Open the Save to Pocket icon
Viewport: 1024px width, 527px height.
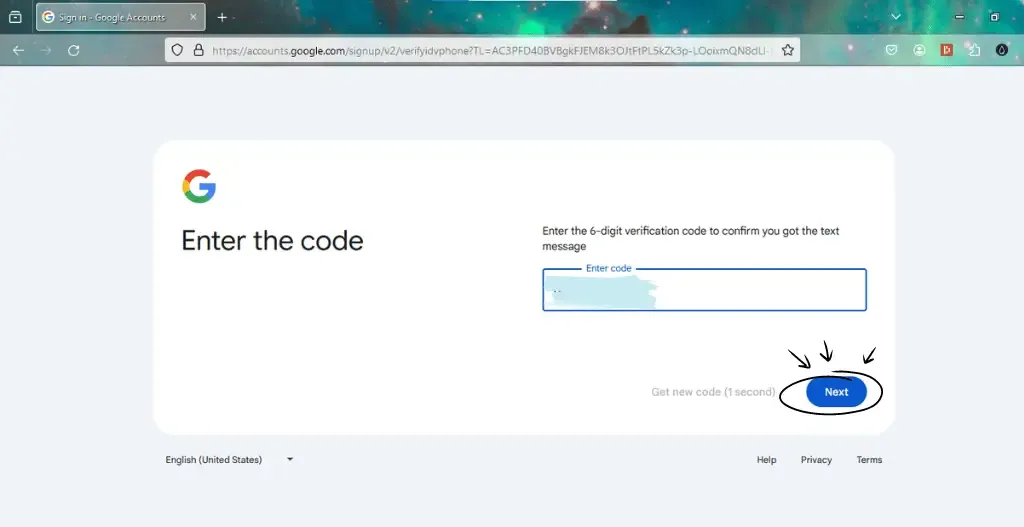891,50
